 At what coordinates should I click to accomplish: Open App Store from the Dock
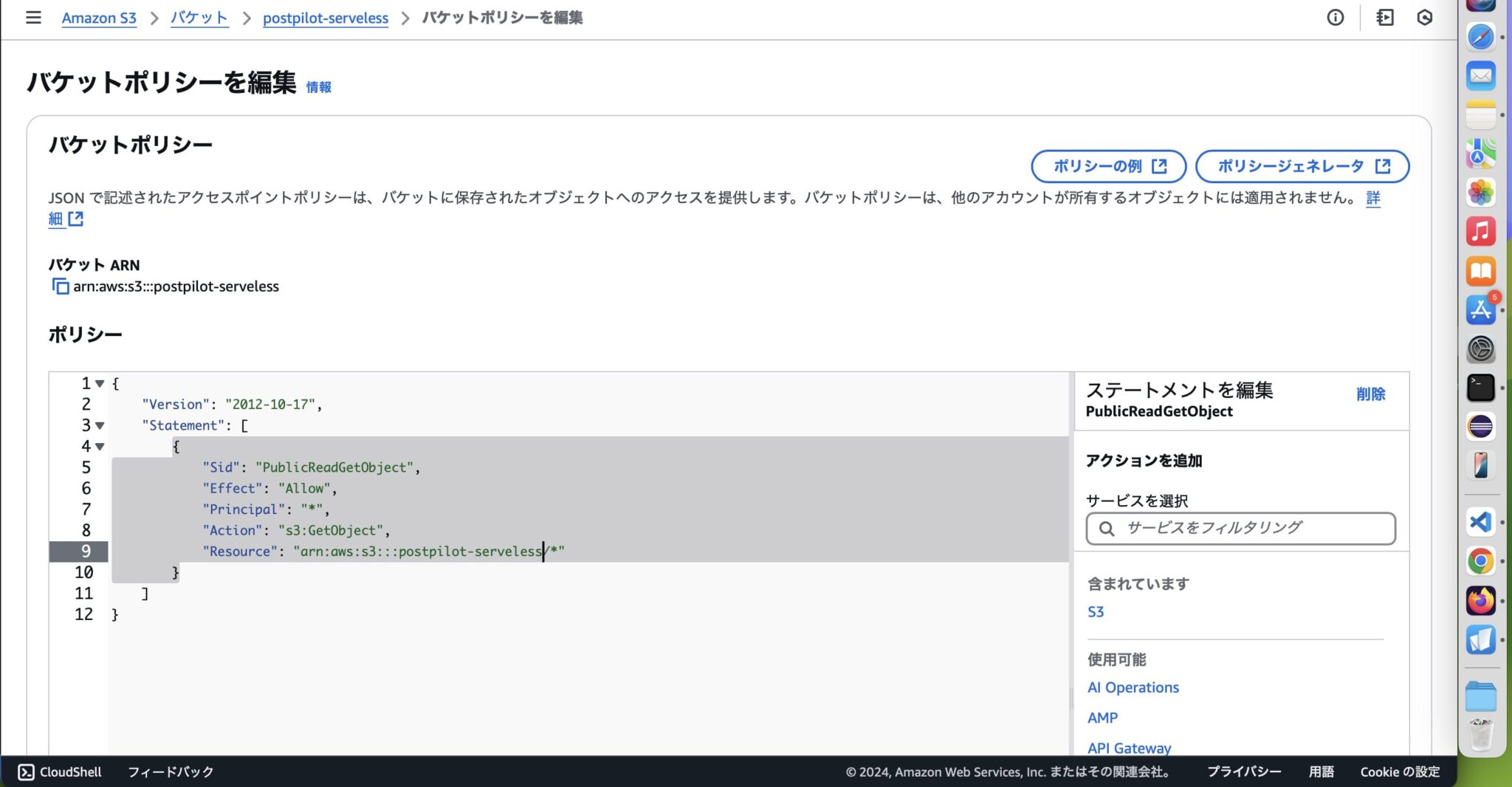pos(1481,311)
